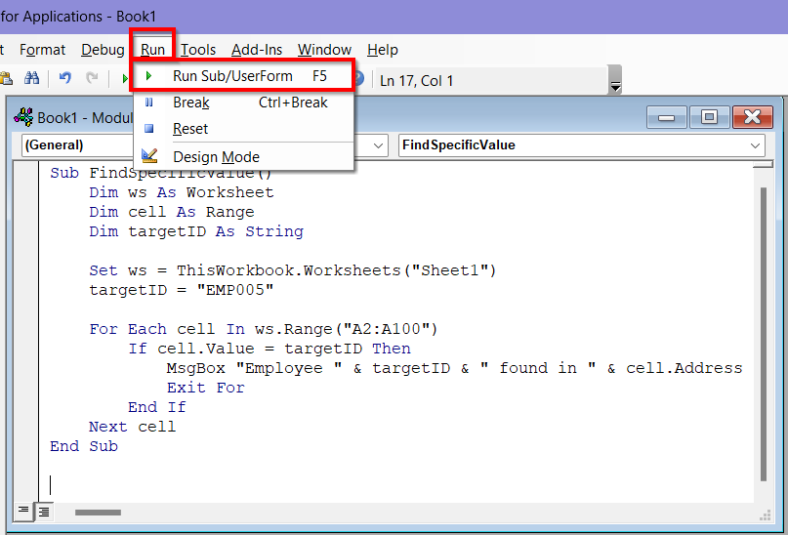Click the "End If" code line

pos(157,407)
